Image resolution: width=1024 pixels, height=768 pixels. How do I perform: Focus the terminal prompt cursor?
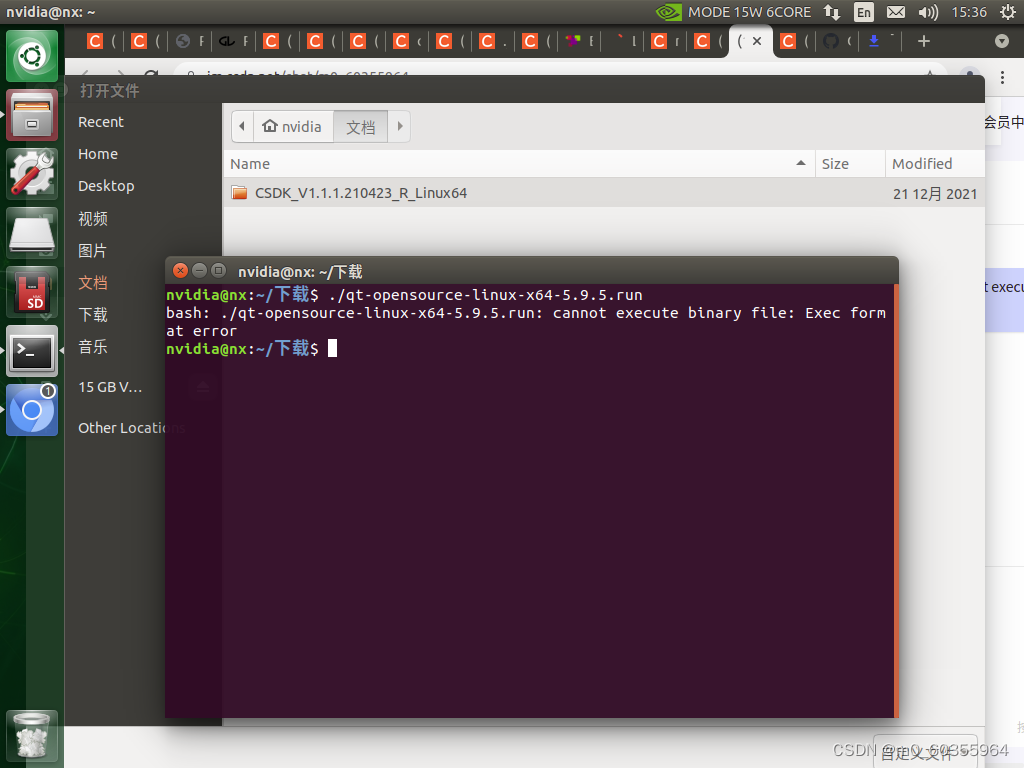(332, 348)
